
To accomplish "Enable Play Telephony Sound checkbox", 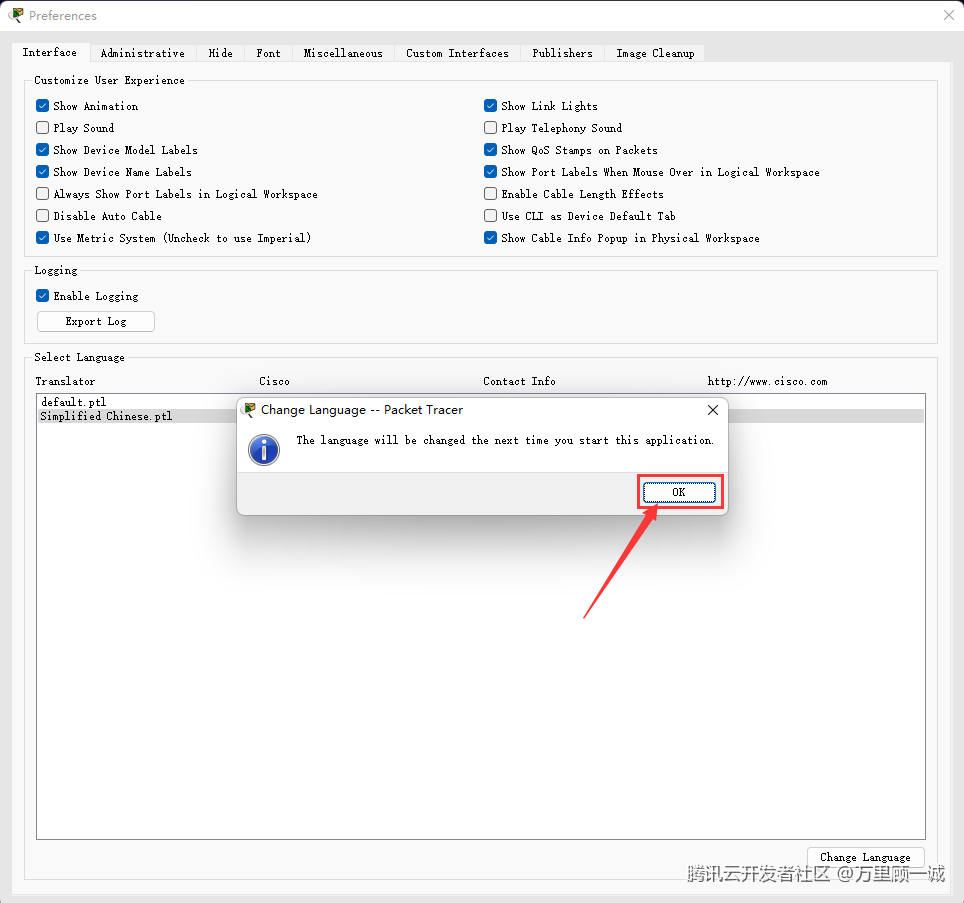I will point(491,128).
